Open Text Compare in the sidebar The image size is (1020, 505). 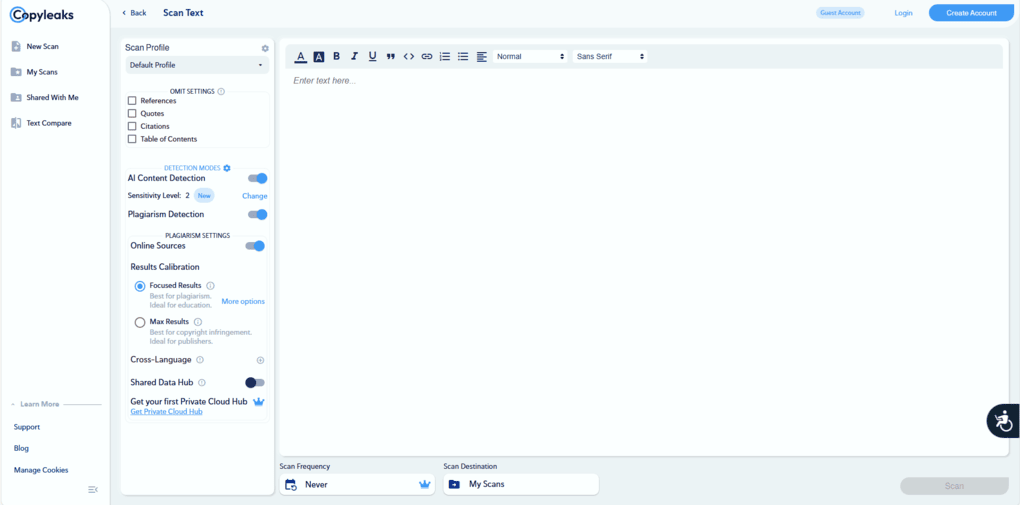click(49, 123)
